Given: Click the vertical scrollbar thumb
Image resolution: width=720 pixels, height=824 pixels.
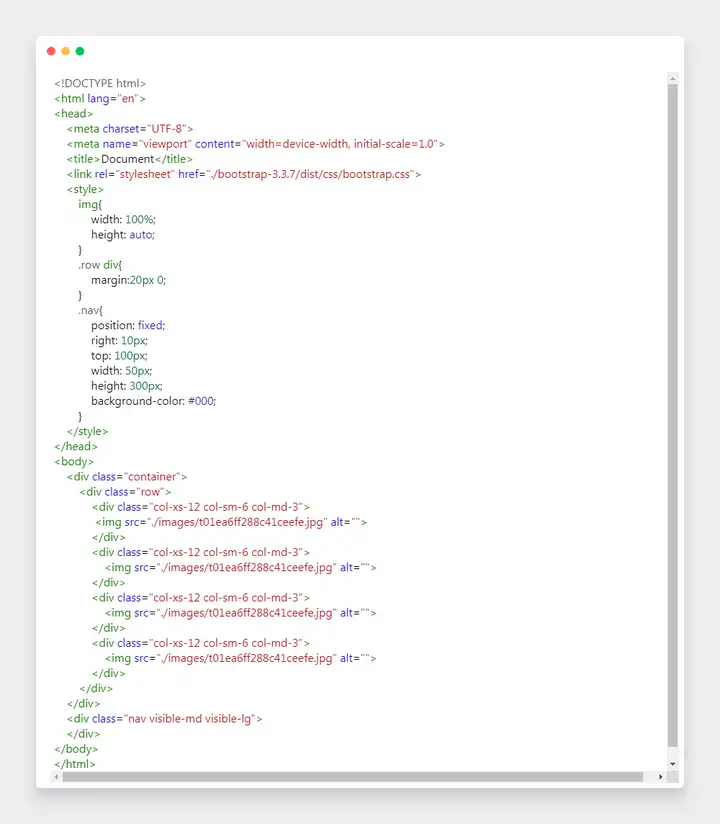Looking at the screenshot, I should (673, 415).
